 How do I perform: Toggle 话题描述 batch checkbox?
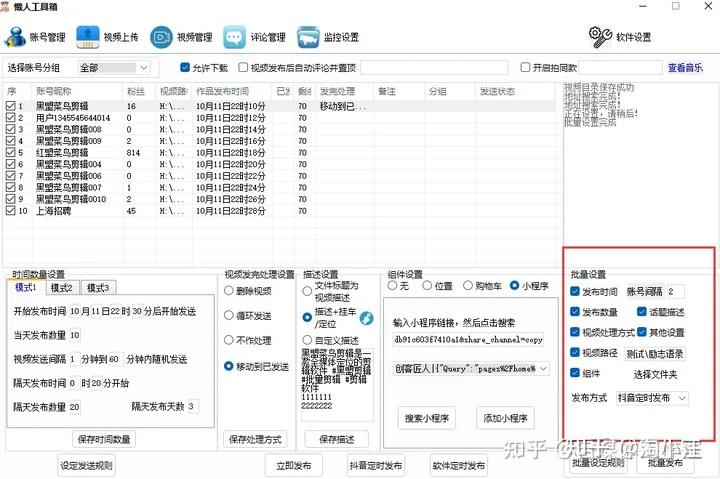642,312
